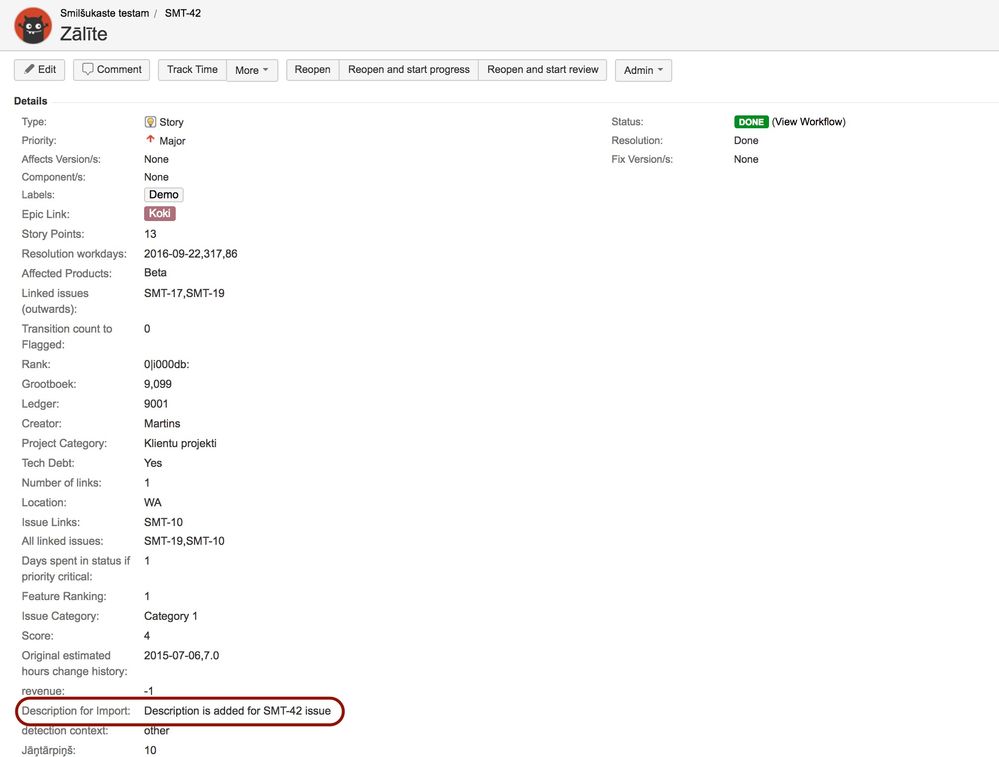Open the SMT-42 breadcrumb link
The height and width of the screenshot is (757, 999).
(182, 13)
